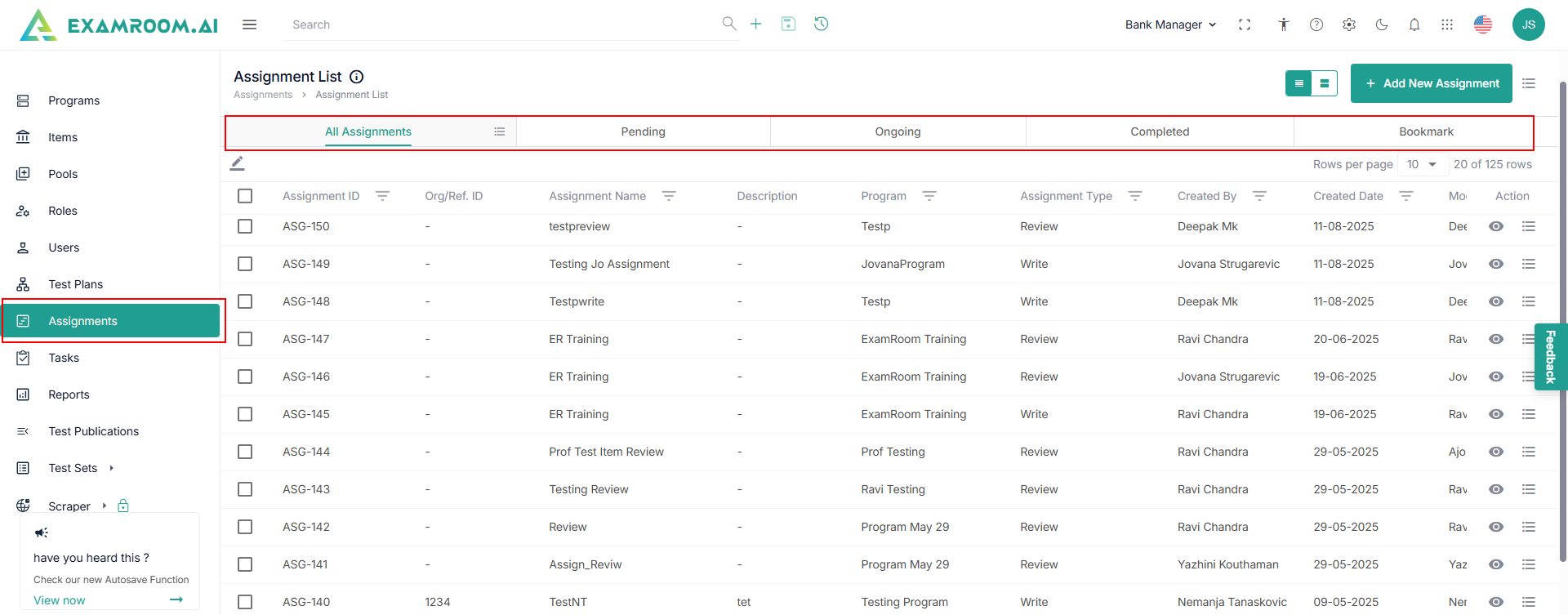View ASG-149 assignment via eye icon
1568x615 pixels.
click(x=1496, y=264)
